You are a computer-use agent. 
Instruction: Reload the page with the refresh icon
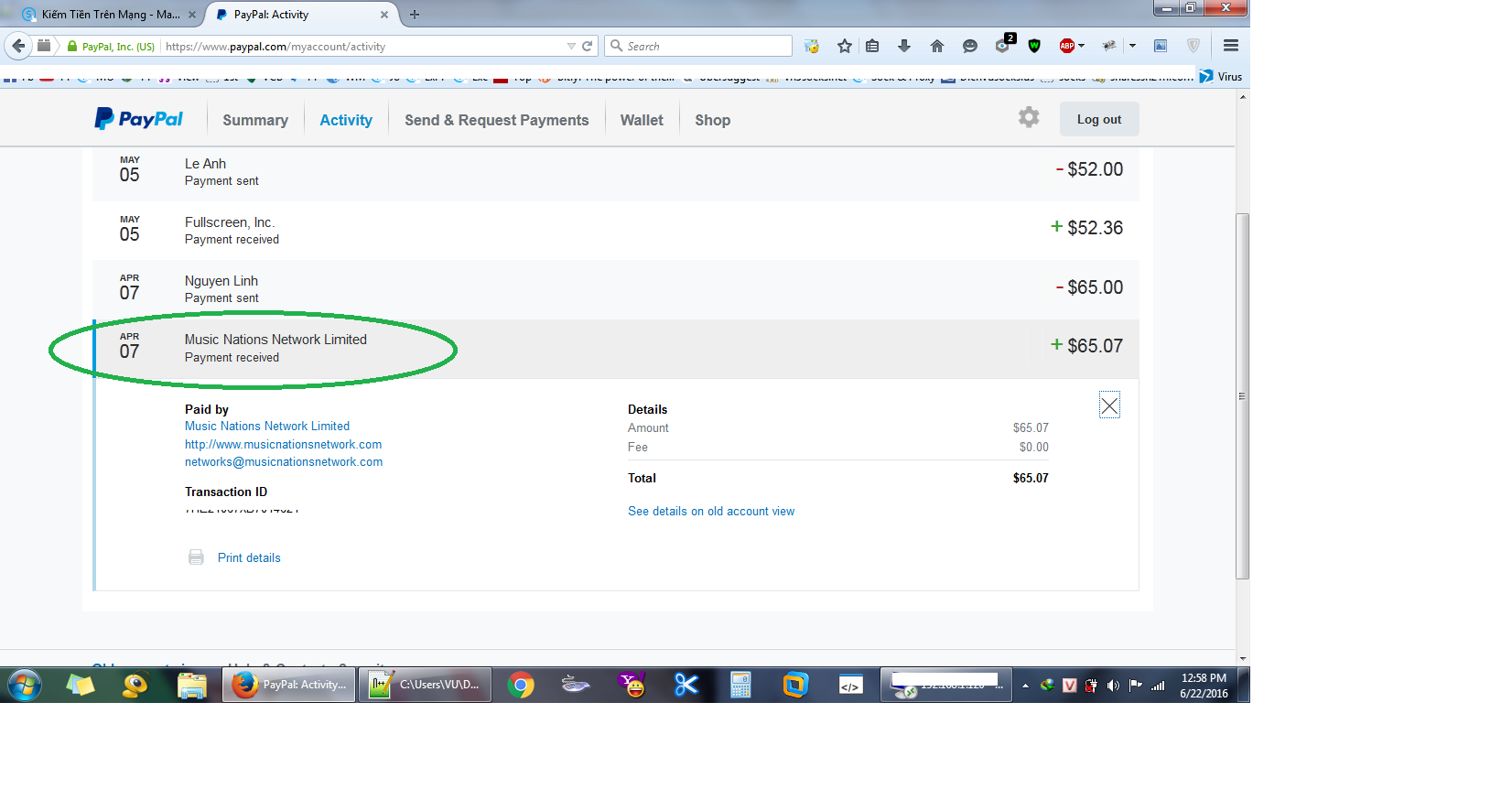coord(588,46)
